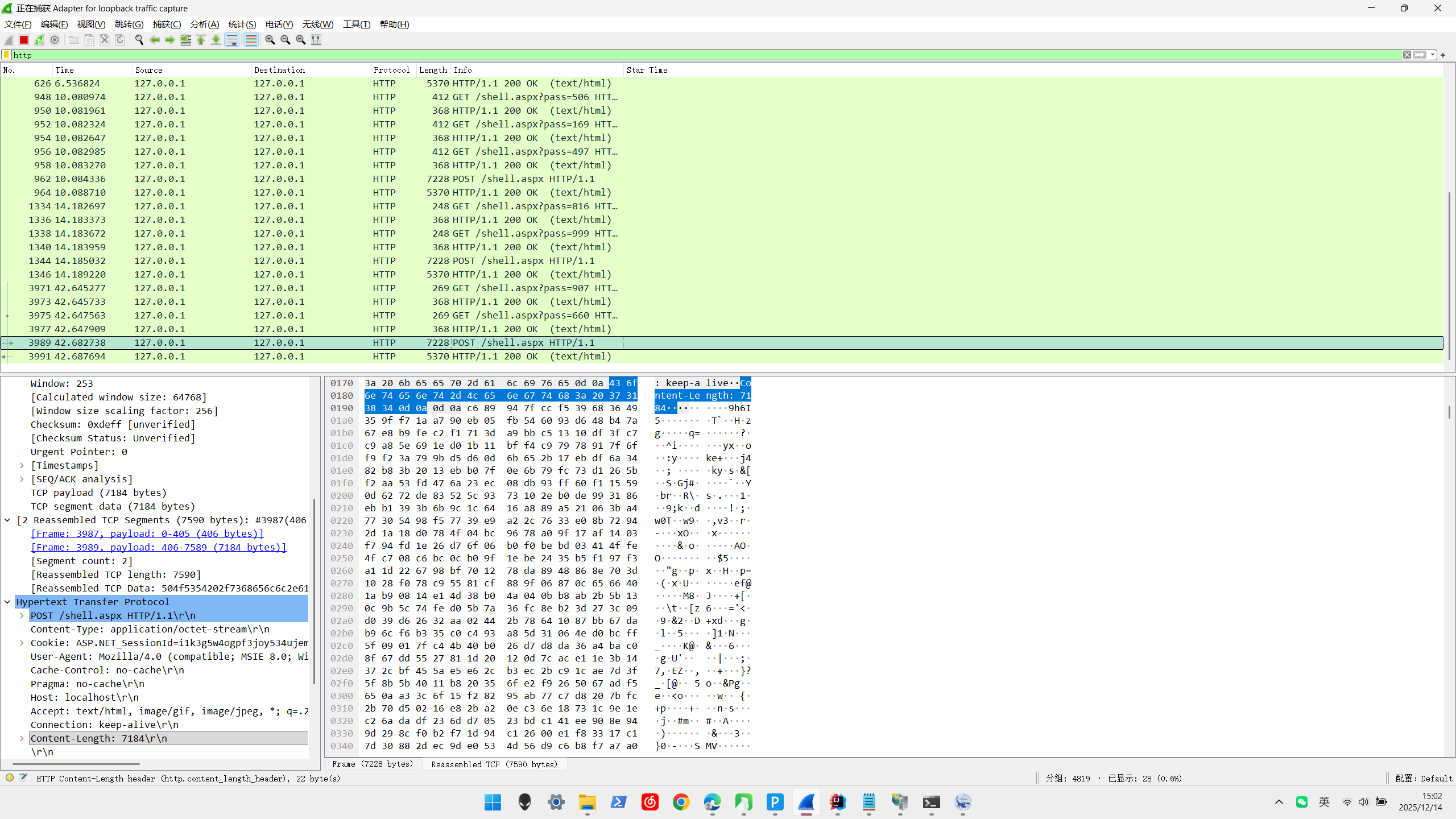Restart the current capture
The height and width of the screenshot is (819, 1456).
(x=39, y=40)
